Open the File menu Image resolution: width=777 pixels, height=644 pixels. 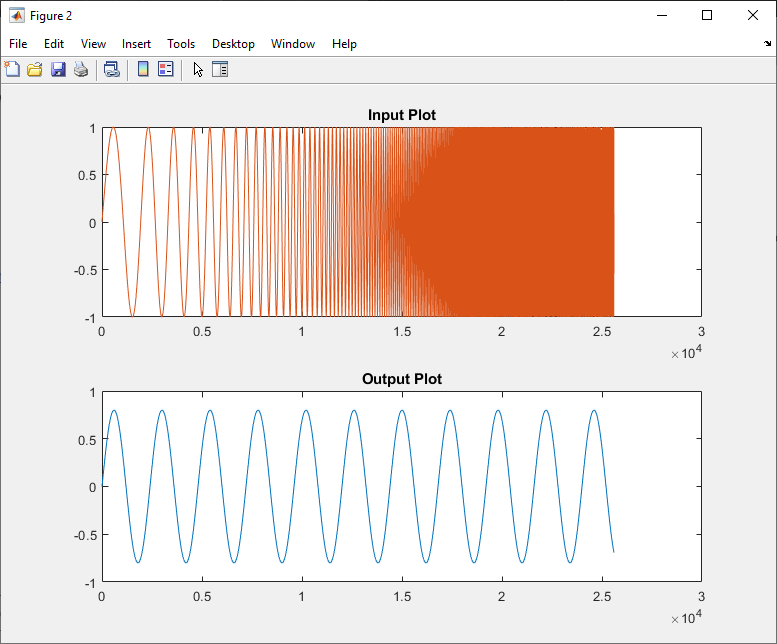pyautogui.click(x=18, y=44)
